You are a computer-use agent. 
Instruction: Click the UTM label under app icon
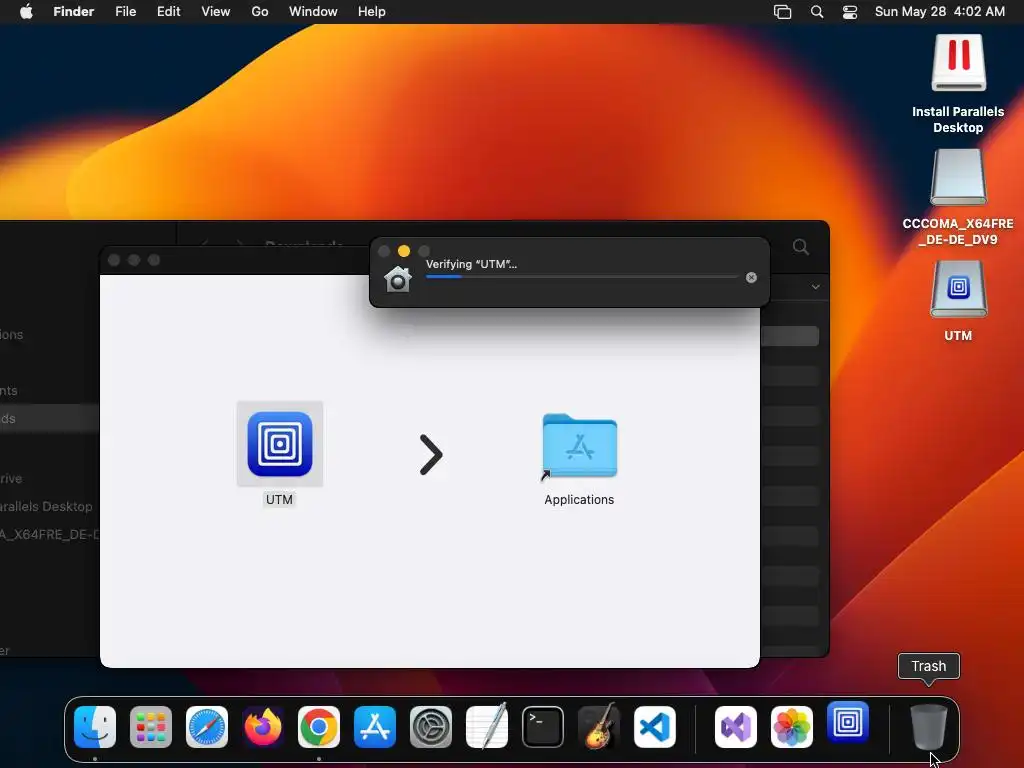point(279,500)
